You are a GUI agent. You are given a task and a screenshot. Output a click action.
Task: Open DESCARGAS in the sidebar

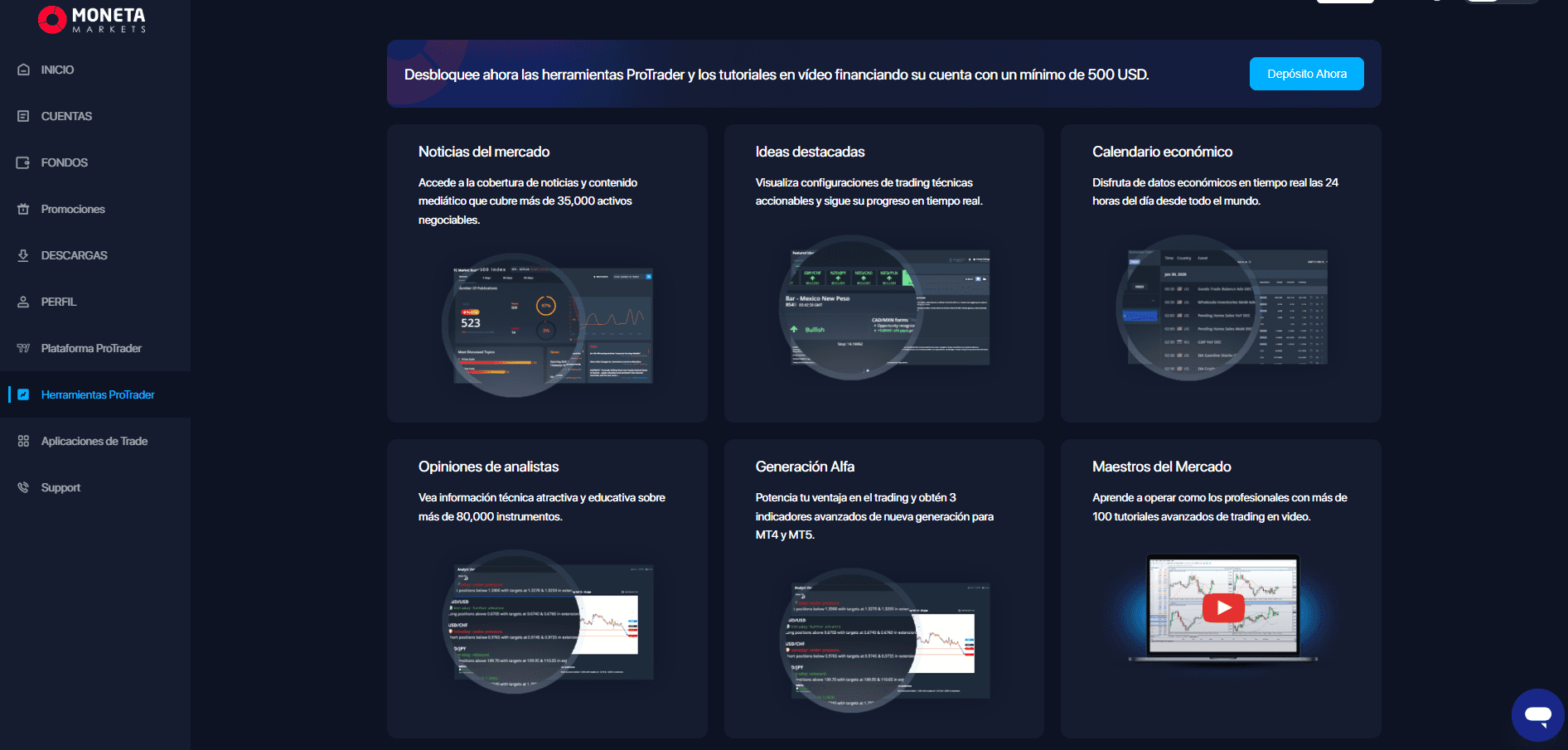tap(75, 255)
